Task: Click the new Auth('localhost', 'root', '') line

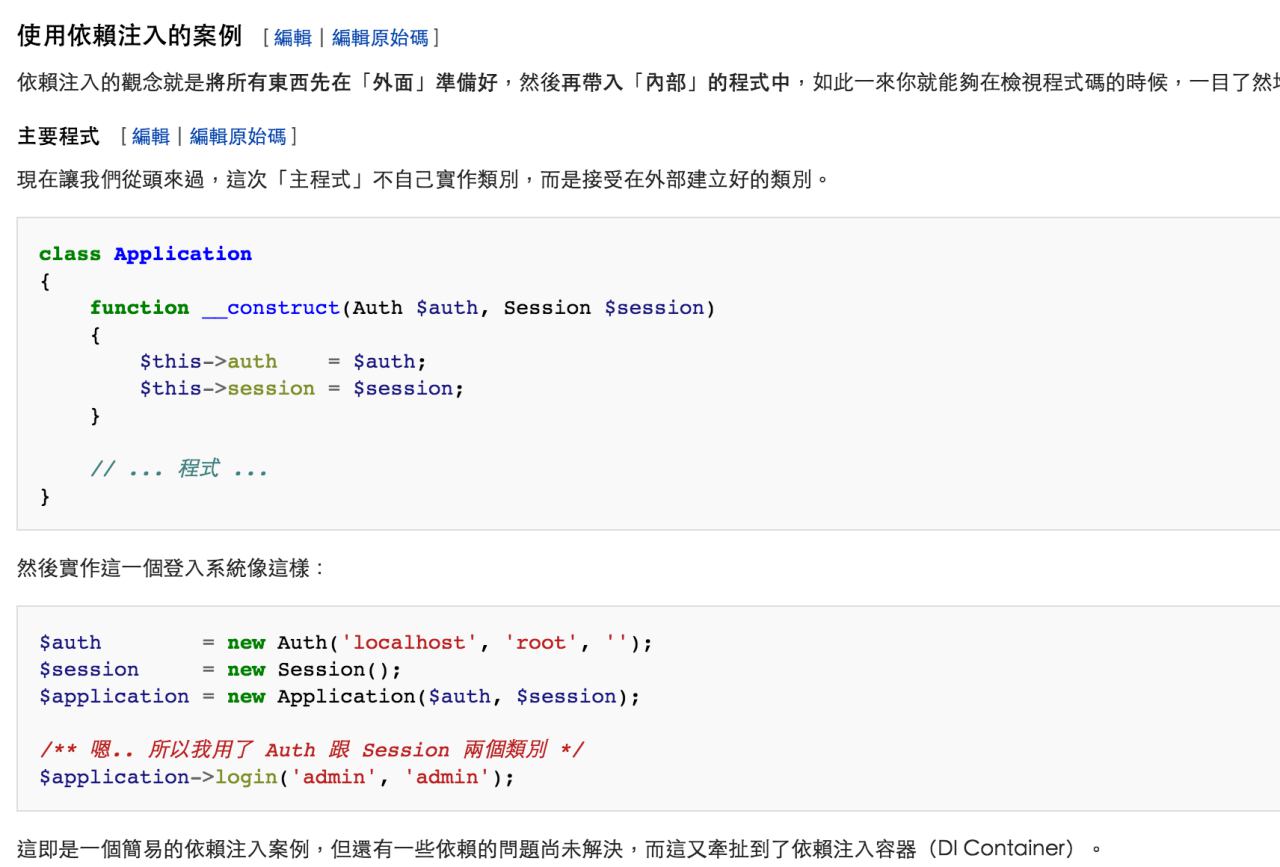Action: 345,642
